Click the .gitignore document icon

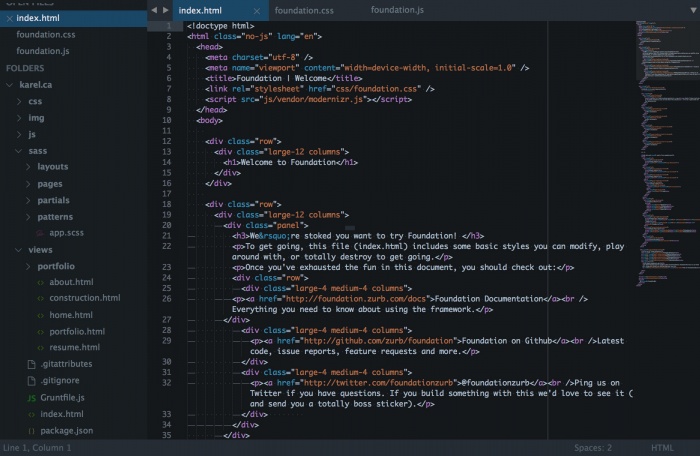click(30, 380)
